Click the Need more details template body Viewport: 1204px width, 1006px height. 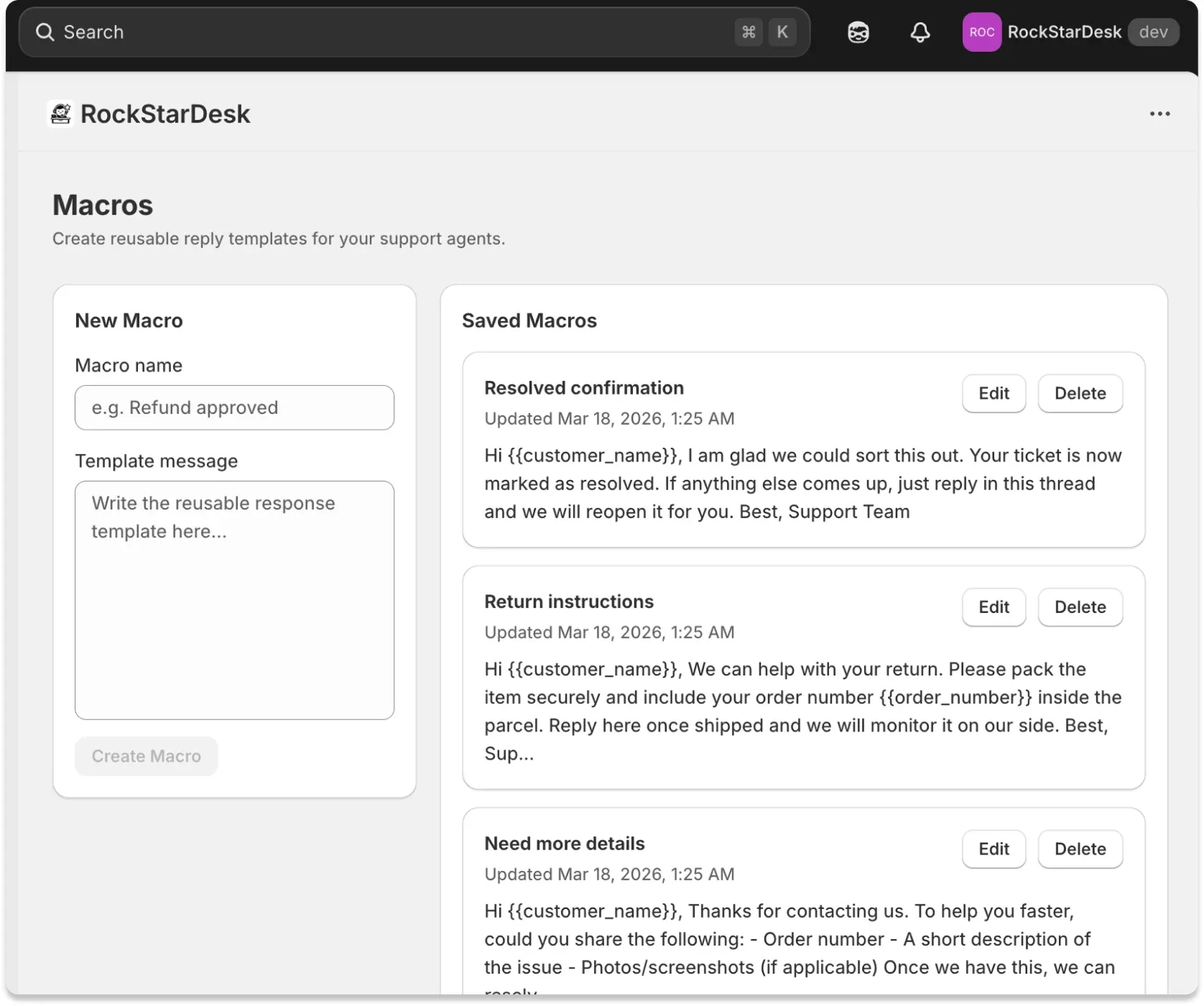tap(800, 947)
